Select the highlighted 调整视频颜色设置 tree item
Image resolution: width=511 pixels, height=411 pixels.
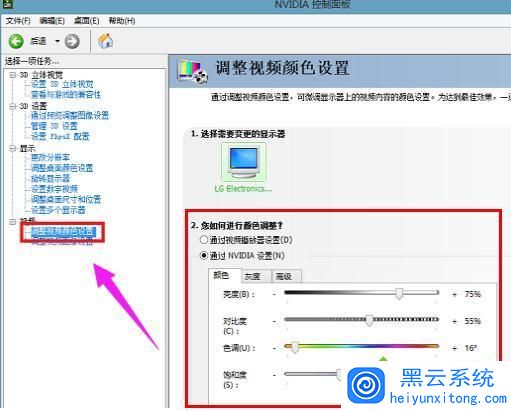pos(63,232)
